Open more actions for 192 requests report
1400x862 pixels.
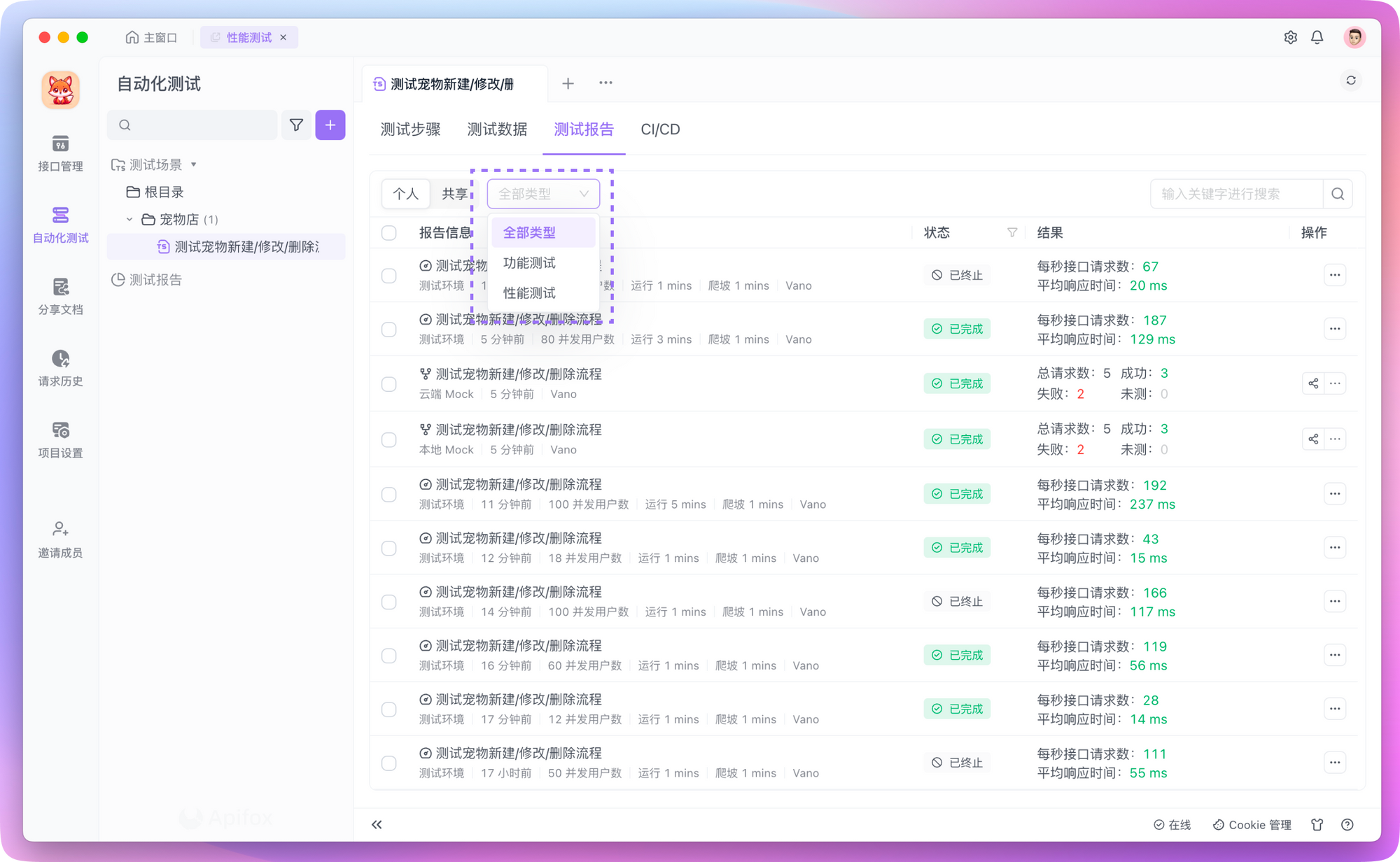[1335, 494]
